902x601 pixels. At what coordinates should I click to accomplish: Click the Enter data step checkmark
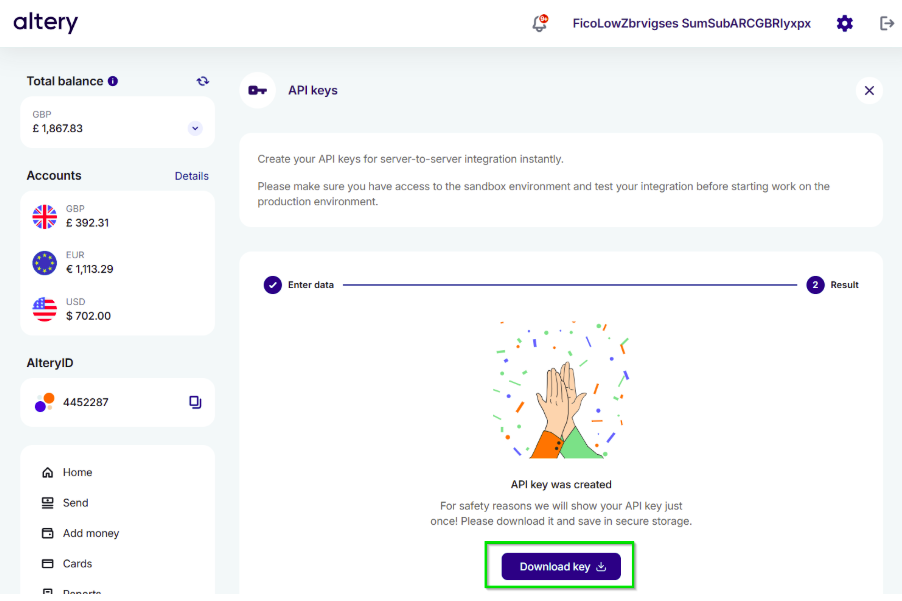(273, 285)
